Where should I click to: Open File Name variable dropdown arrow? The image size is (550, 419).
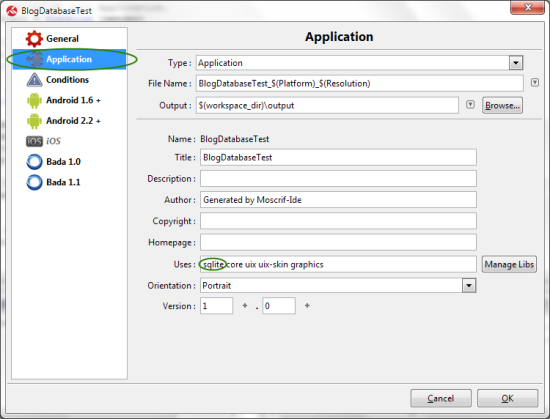[535, 83]
